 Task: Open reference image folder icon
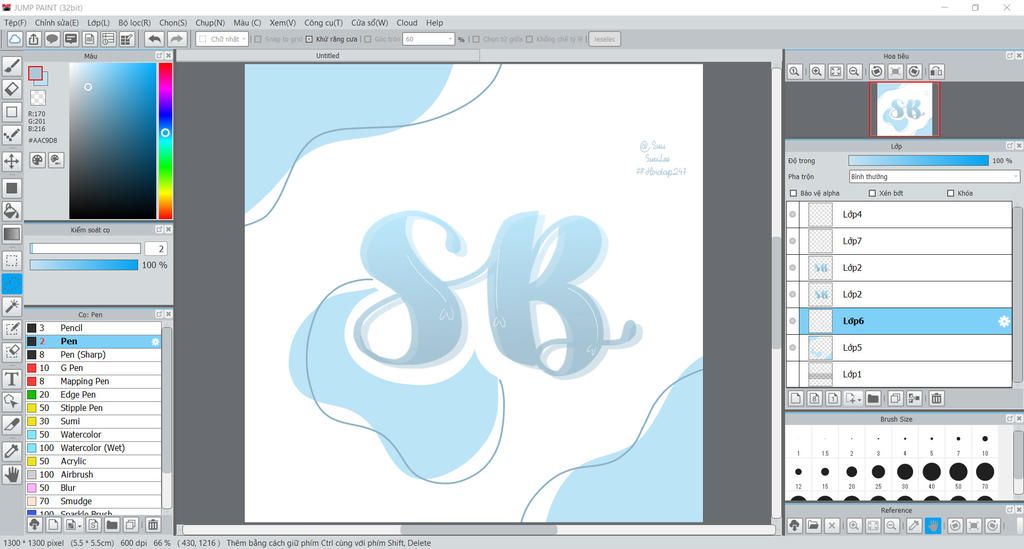pyautogui.click(x=813, y=525)
